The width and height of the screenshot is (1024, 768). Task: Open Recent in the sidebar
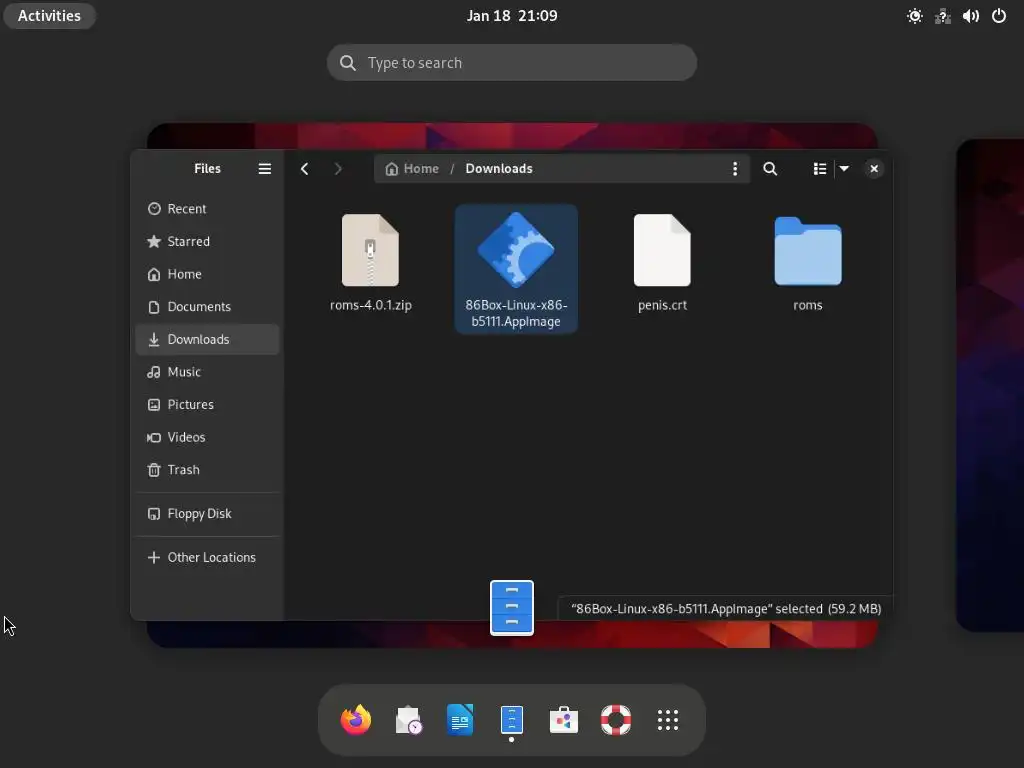click(x=208, y=208)
